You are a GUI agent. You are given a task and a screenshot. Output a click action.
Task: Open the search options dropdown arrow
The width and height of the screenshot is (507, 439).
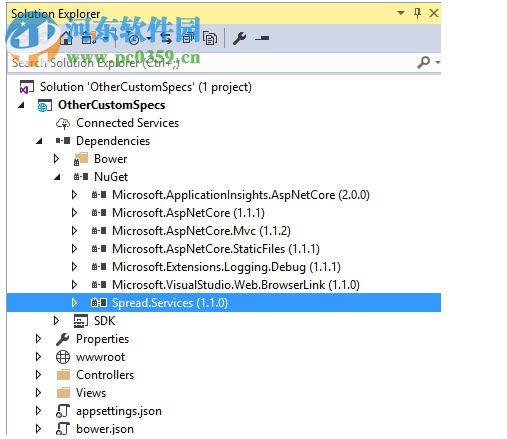point(437,62)
